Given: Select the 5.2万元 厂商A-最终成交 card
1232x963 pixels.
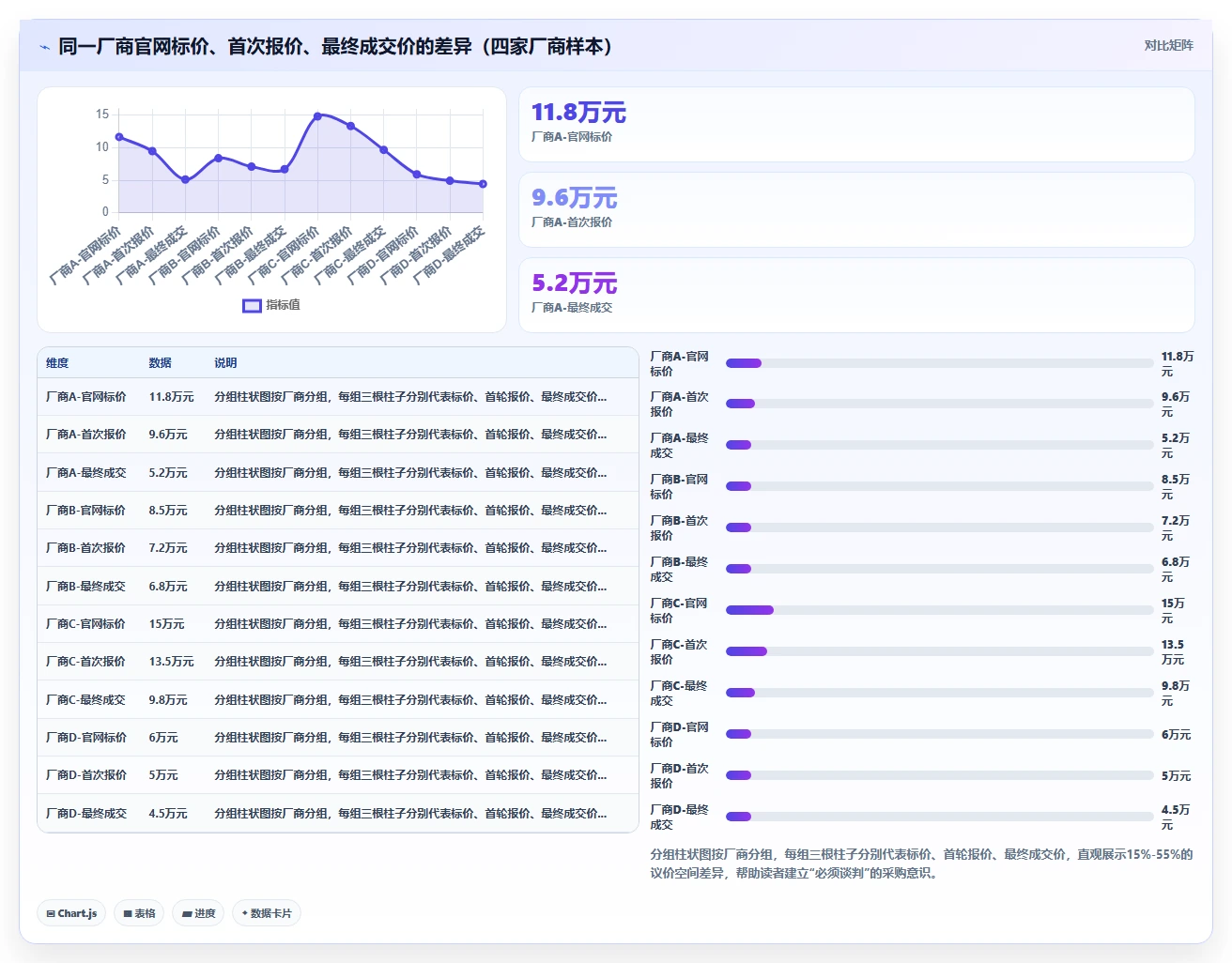Looking at the screenshot, I should coord(856,296).
